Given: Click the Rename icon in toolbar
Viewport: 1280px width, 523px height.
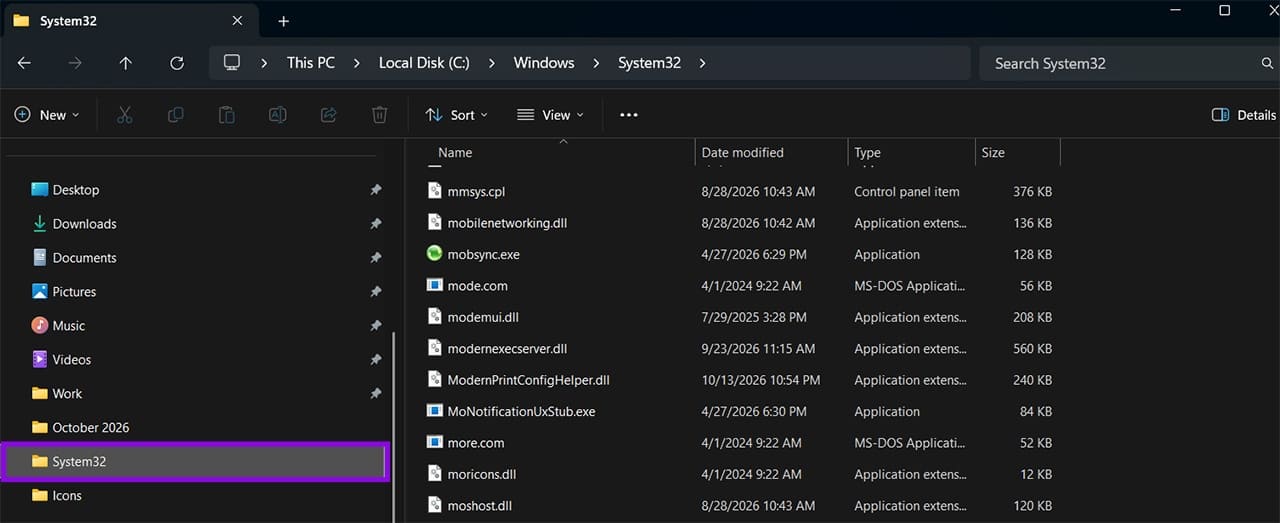Looking at the screenshot, I should [278, 115].
